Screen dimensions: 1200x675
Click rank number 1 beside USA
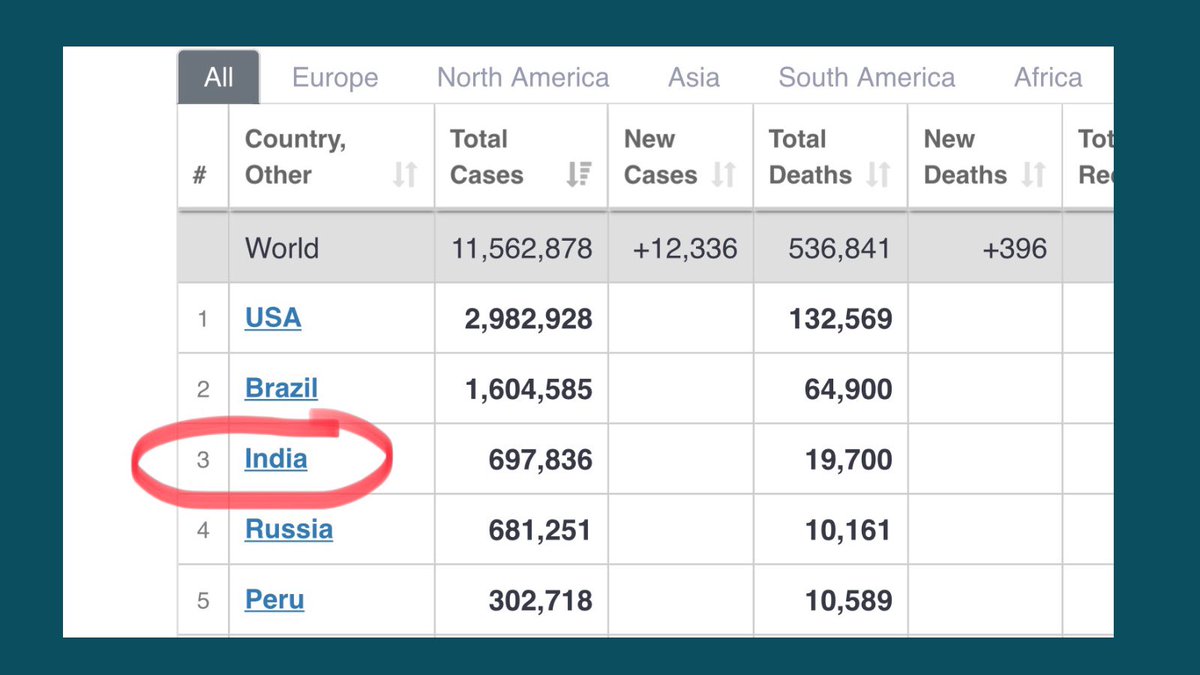202,319
